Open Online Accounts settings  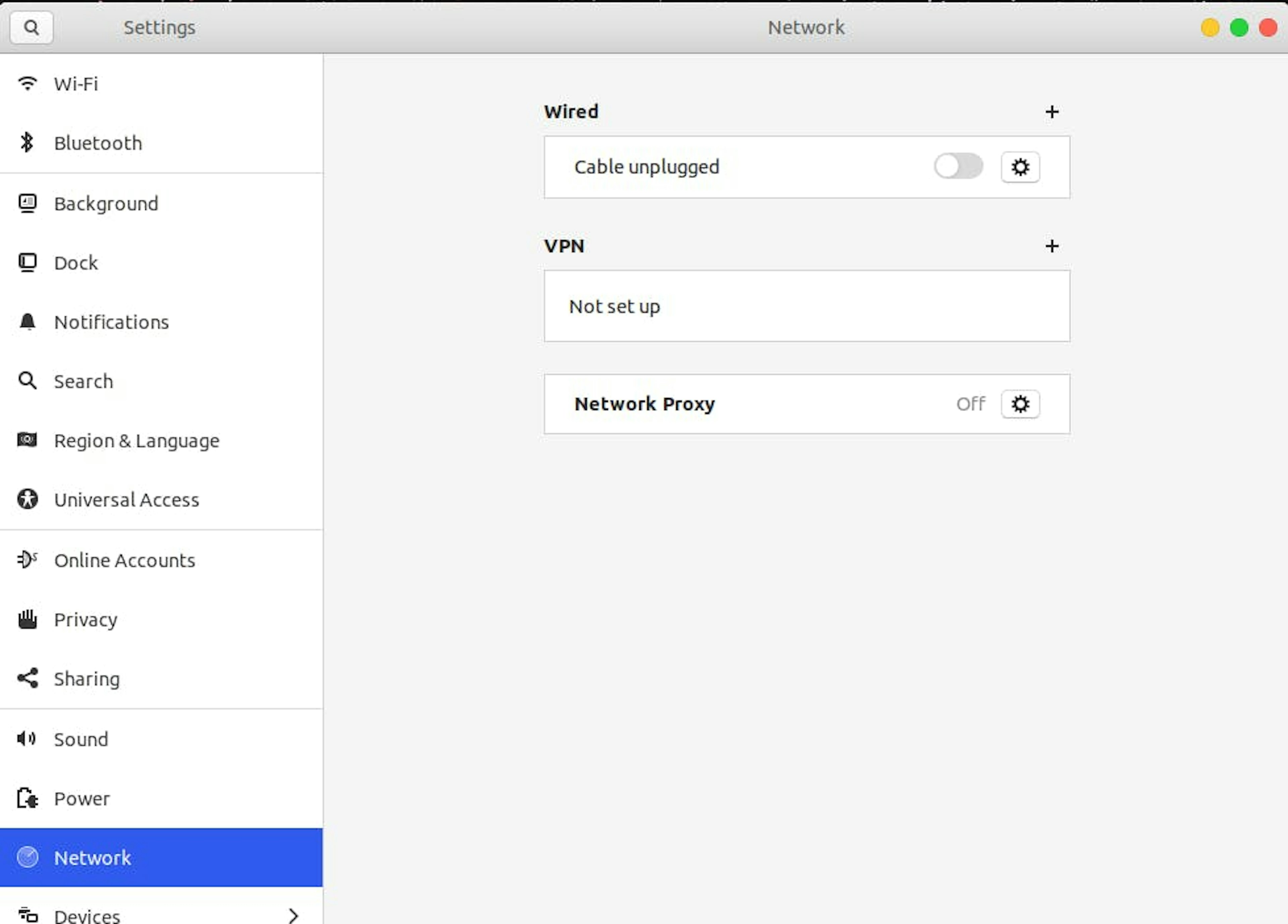tap(161, 560)
